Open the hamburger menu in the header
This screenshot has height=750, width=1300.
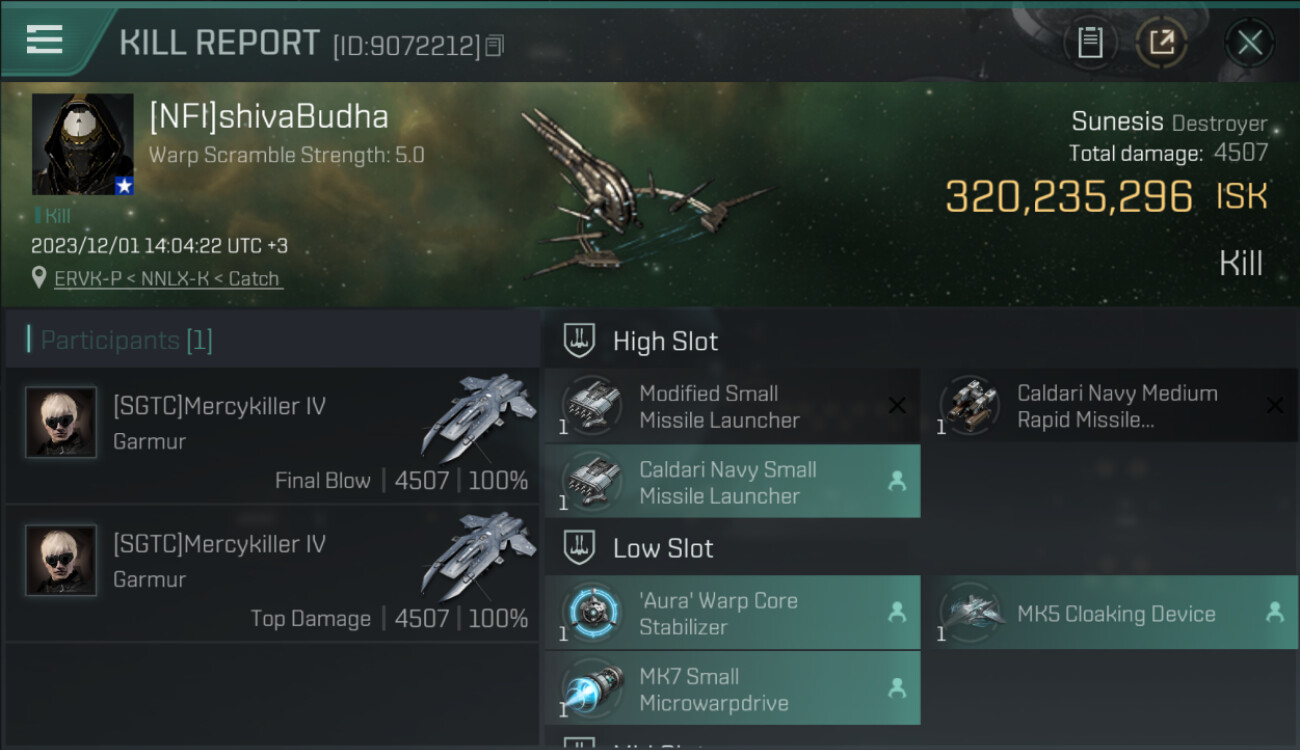point(44,40)
